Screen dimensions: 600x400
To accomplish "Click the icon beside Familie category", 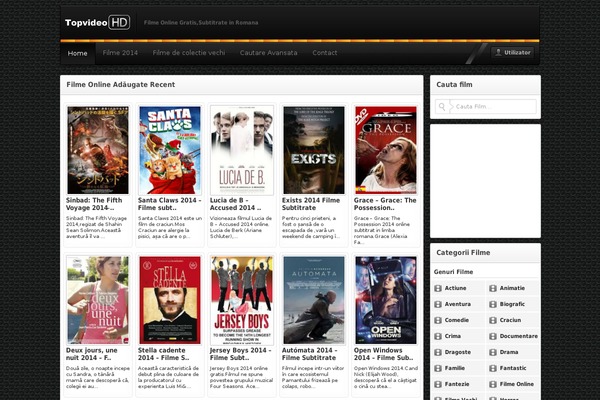I will pos(438,368).
